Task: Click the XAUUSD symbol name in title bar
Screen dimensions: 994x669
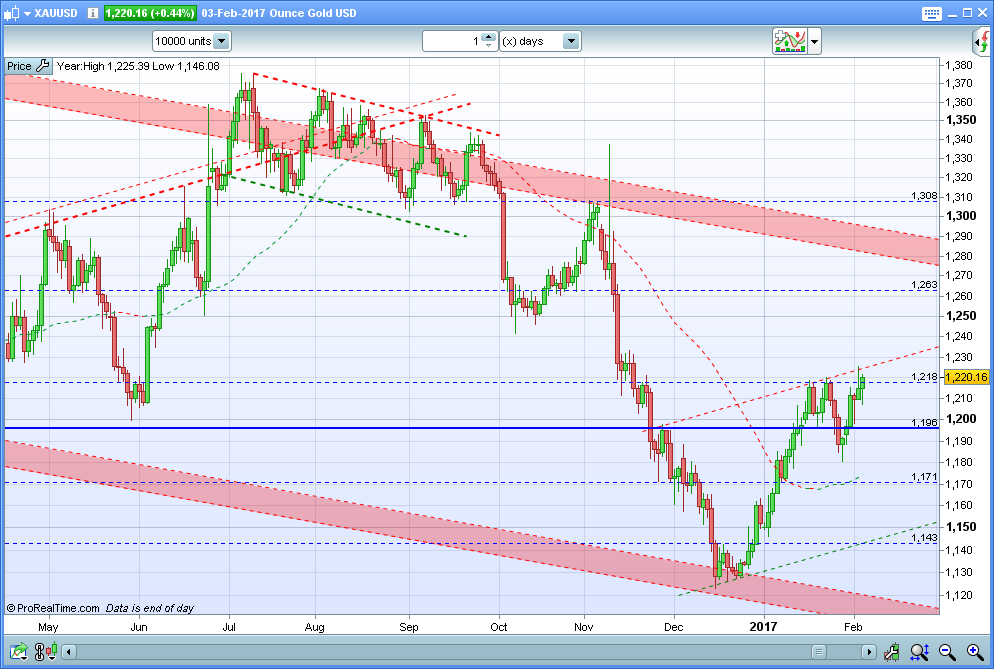Action: click(x=56, y=13)
